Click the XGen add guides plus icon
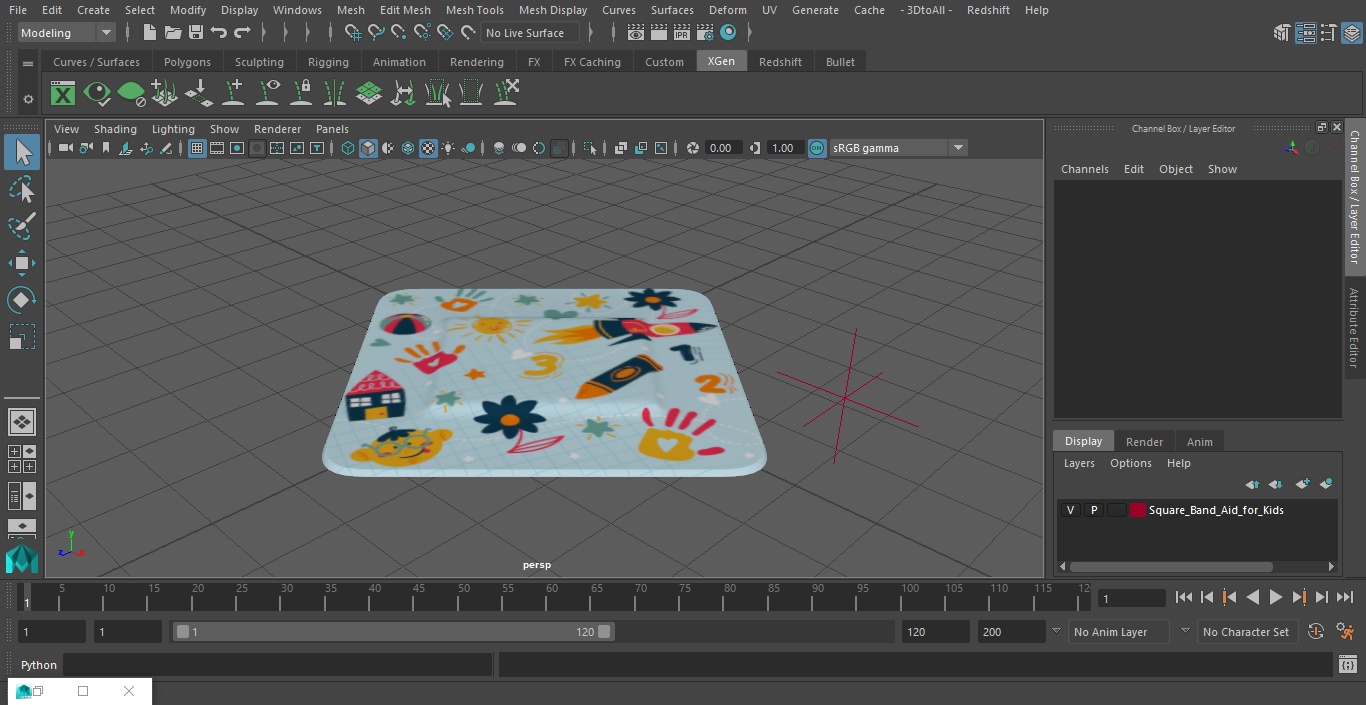The width and height of the screenshot is (1366, 705). (233, 93)
